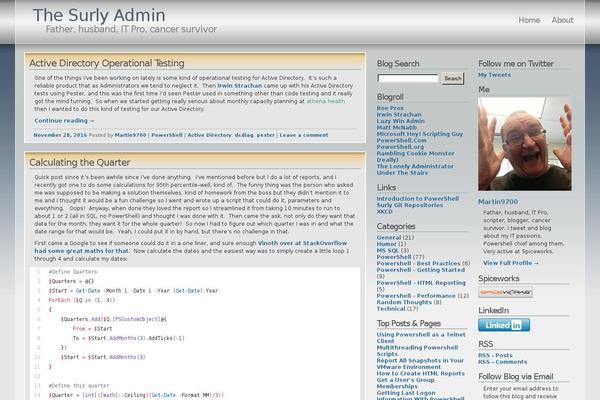Image resolution: width=600 pixels, height=400 pixels.
Task: Open Matt McNabb blogroll link
Action: click(396, 127)
